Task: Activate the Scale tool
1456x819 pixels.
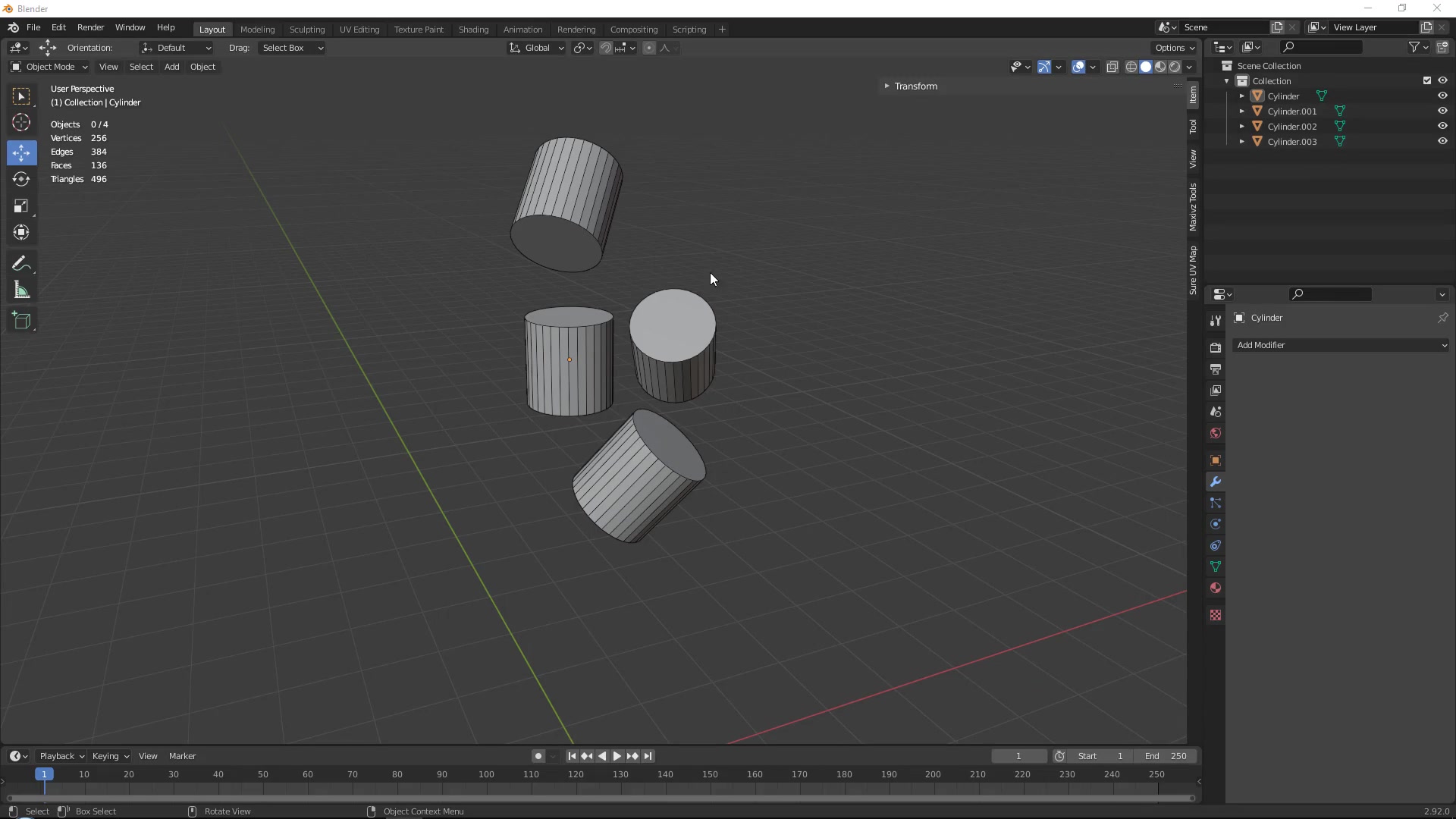Action: 21,206
